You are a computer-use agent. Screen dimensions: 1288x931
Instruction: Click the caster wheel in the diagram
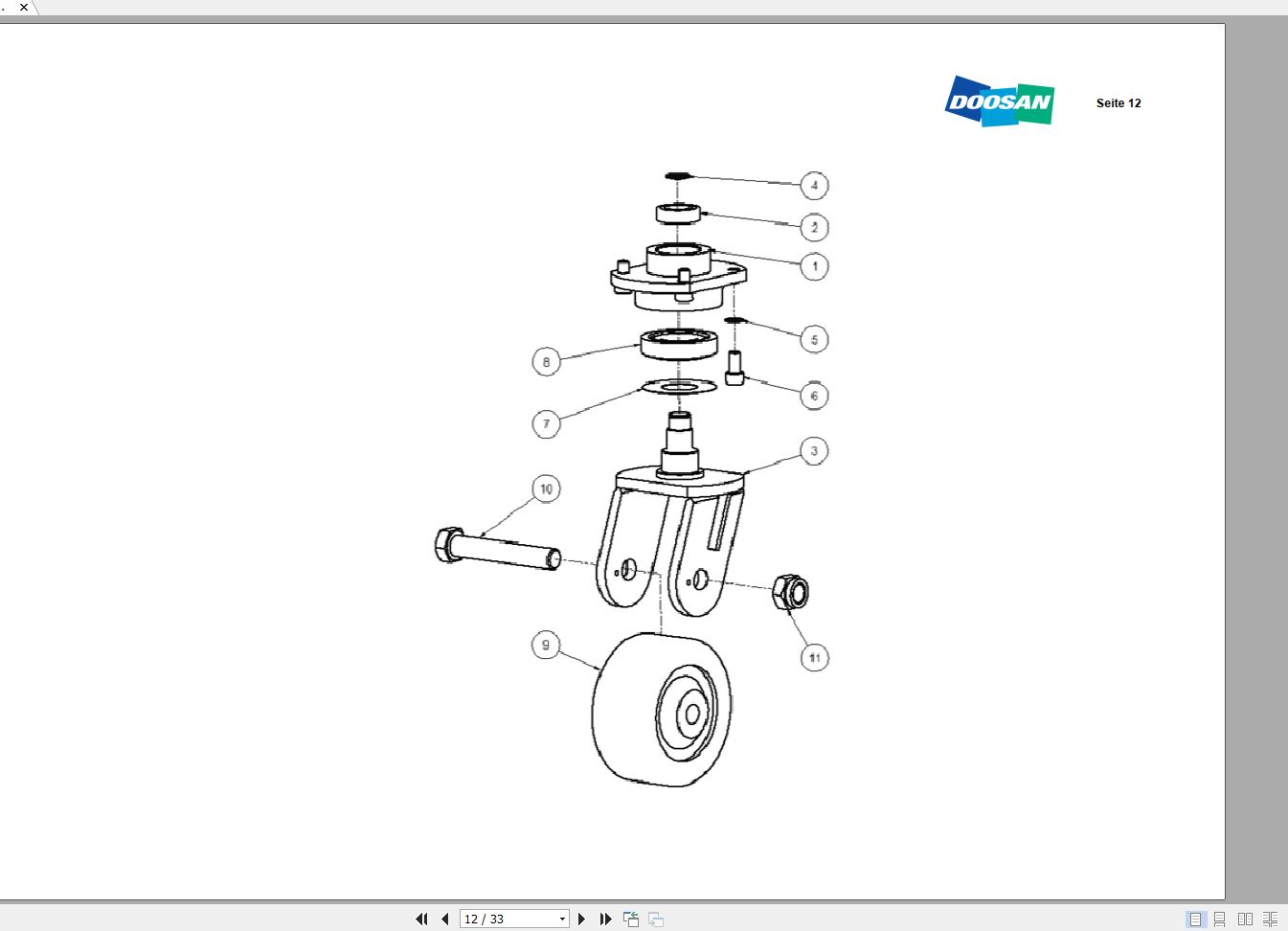click(x=661, y=710)
